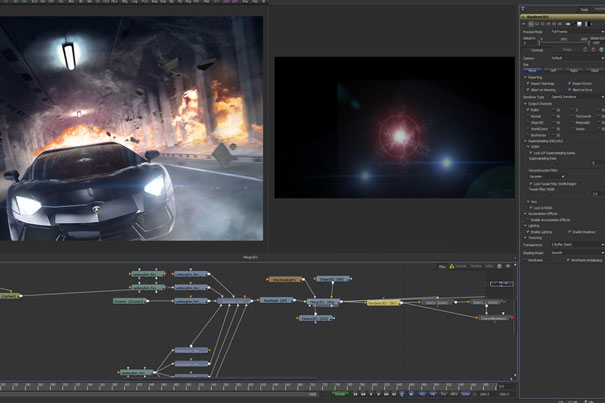This screenshot has width=605, height=403.
Task: Switch to the Image tab
Action: 567,50
